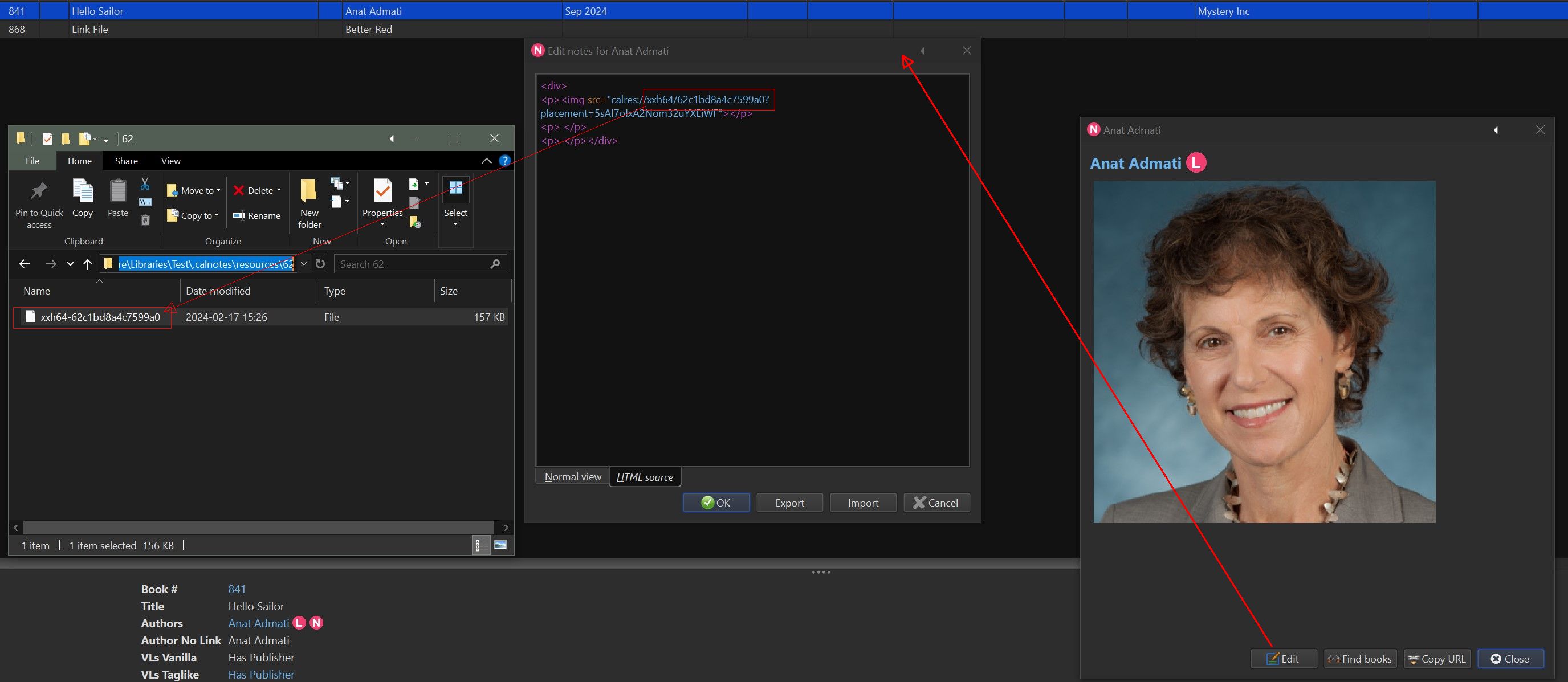Collapse the Explorer ribbon with chevron

pyautogui.click(x=486, y=161)
